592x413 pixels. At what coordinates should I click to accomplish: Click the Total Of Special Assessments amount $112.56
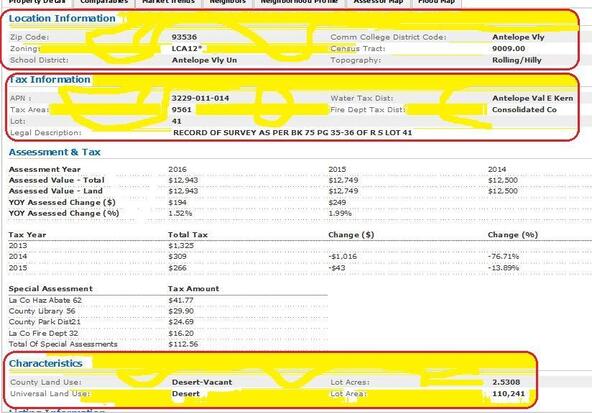pyautogui.click(x=183, y=344)
